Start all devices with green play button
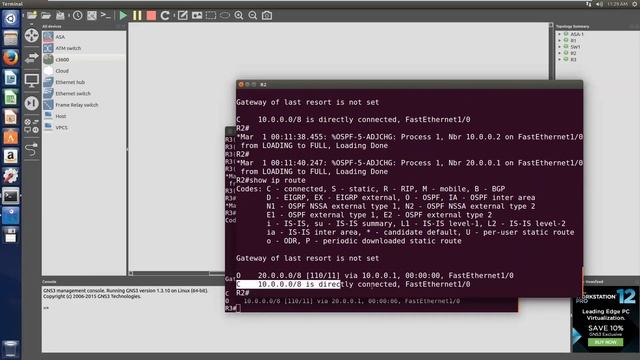 [123, 16]
